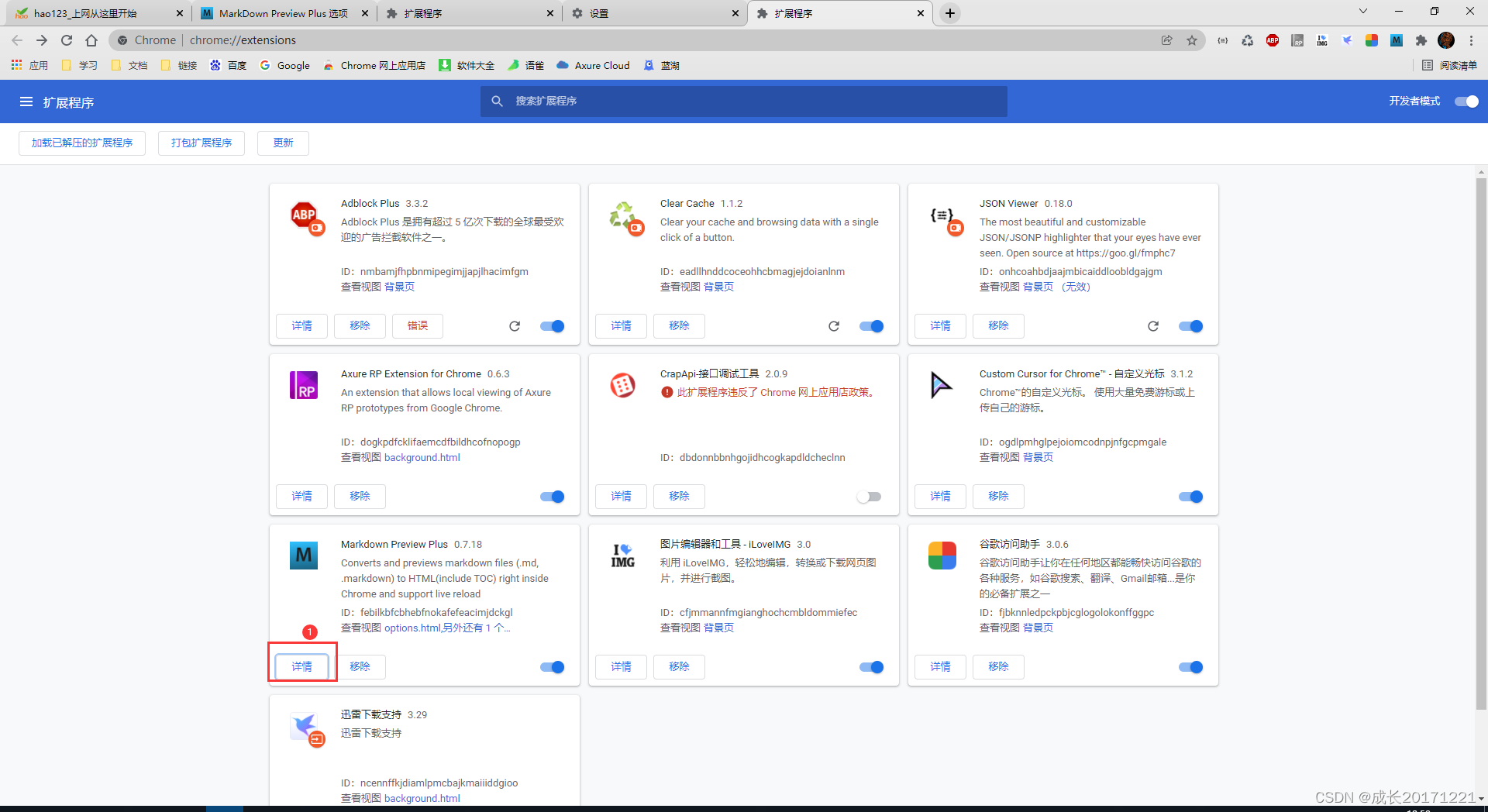Disable the JSON Viewer extension
The image size is (1488, 812).
point(1191,326)
